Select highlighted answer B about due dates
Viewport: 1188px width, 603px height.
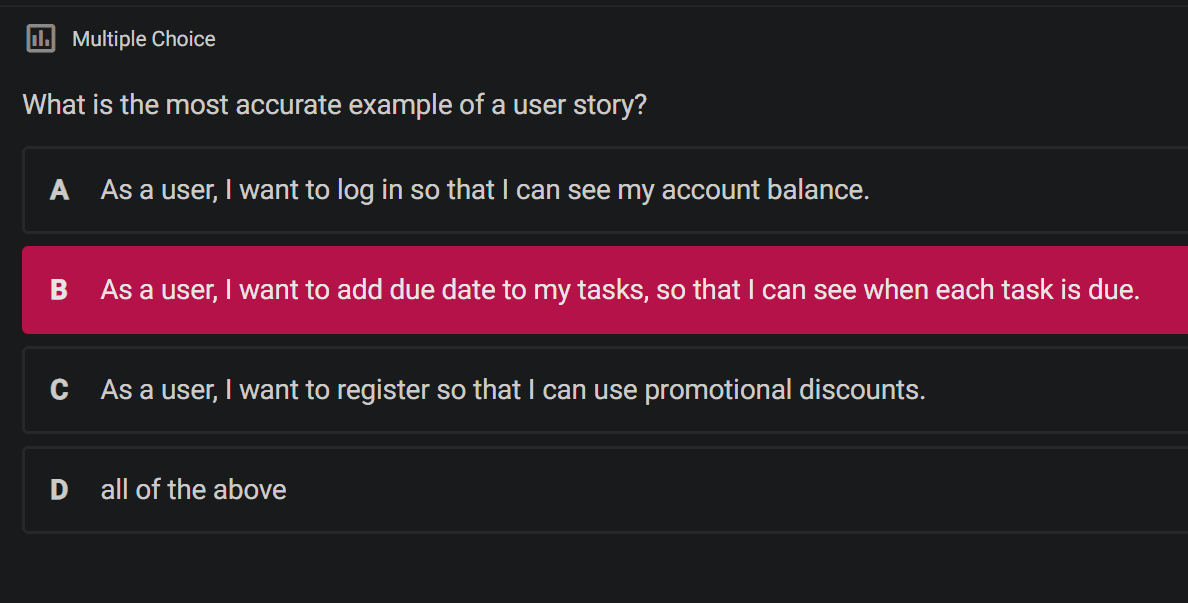click(x=605, y=289)
